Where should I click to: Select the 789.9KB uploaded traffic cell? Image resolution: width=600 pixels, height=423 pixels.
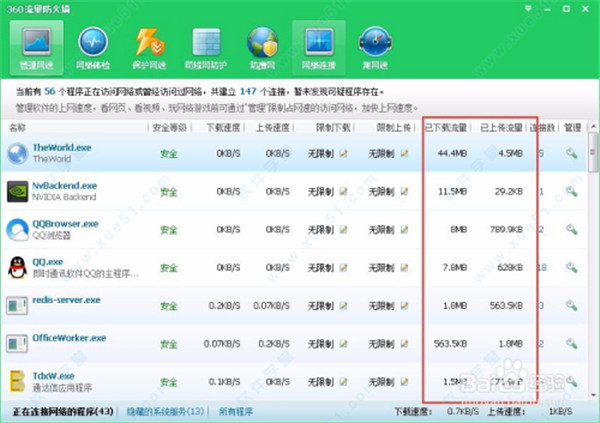coord(506,230)
